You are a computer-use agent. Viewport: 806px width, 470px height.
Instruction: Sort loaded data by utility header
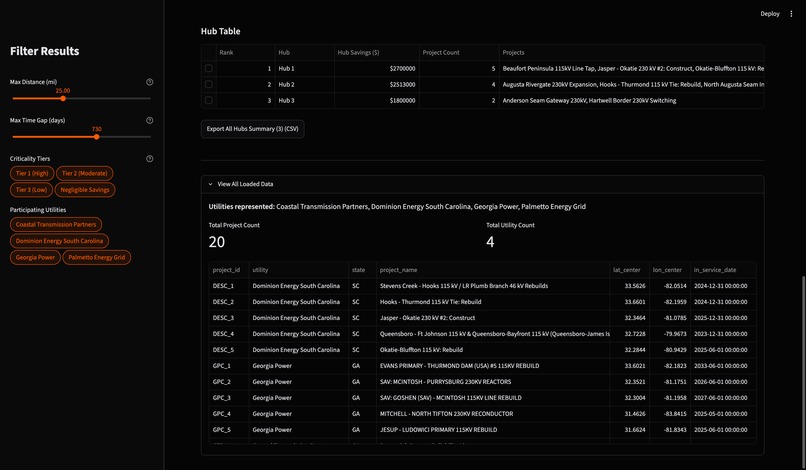[x=299, y=270]
